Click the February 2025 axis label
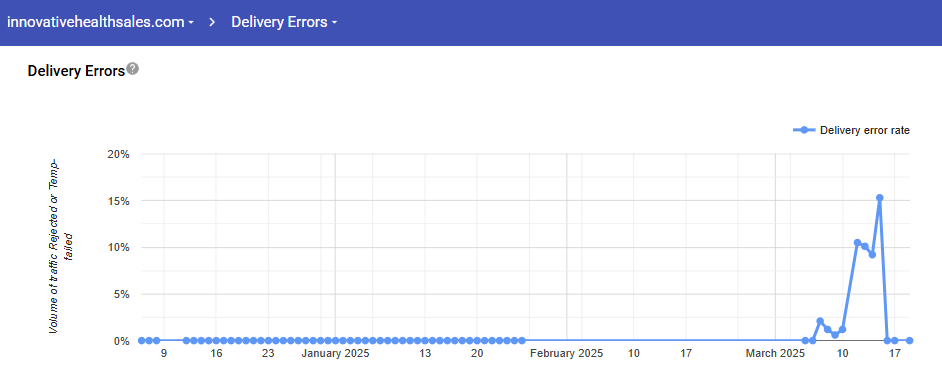 click(x=567, y=354)
